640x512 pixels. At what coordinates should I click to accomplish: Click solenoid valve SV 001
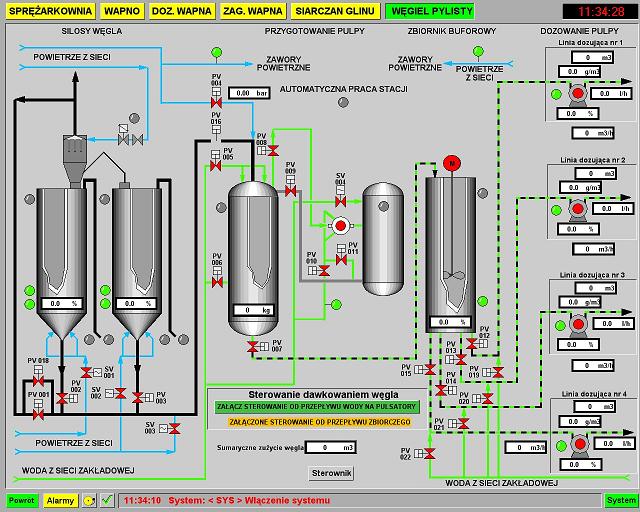pyautogui.click(x=86, y=372)
